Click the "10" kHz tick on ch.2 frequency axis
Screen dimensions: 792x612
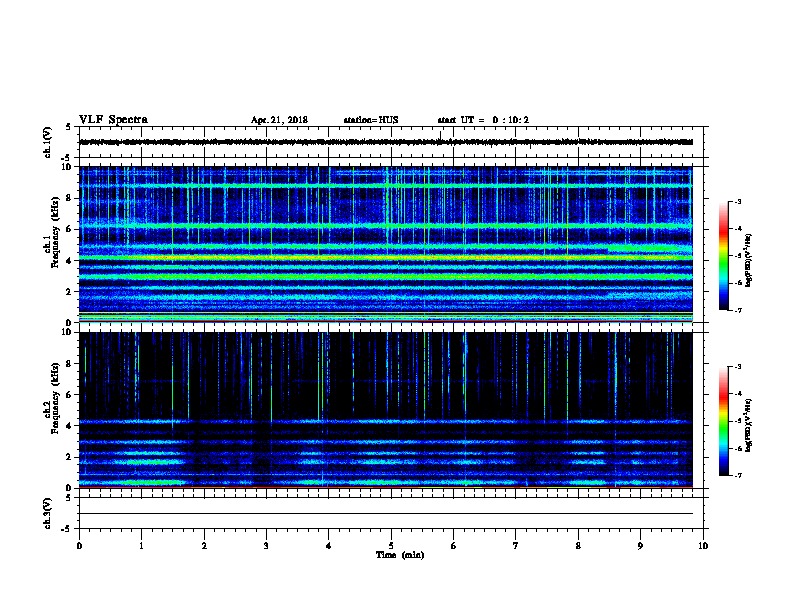click(67, 332)
